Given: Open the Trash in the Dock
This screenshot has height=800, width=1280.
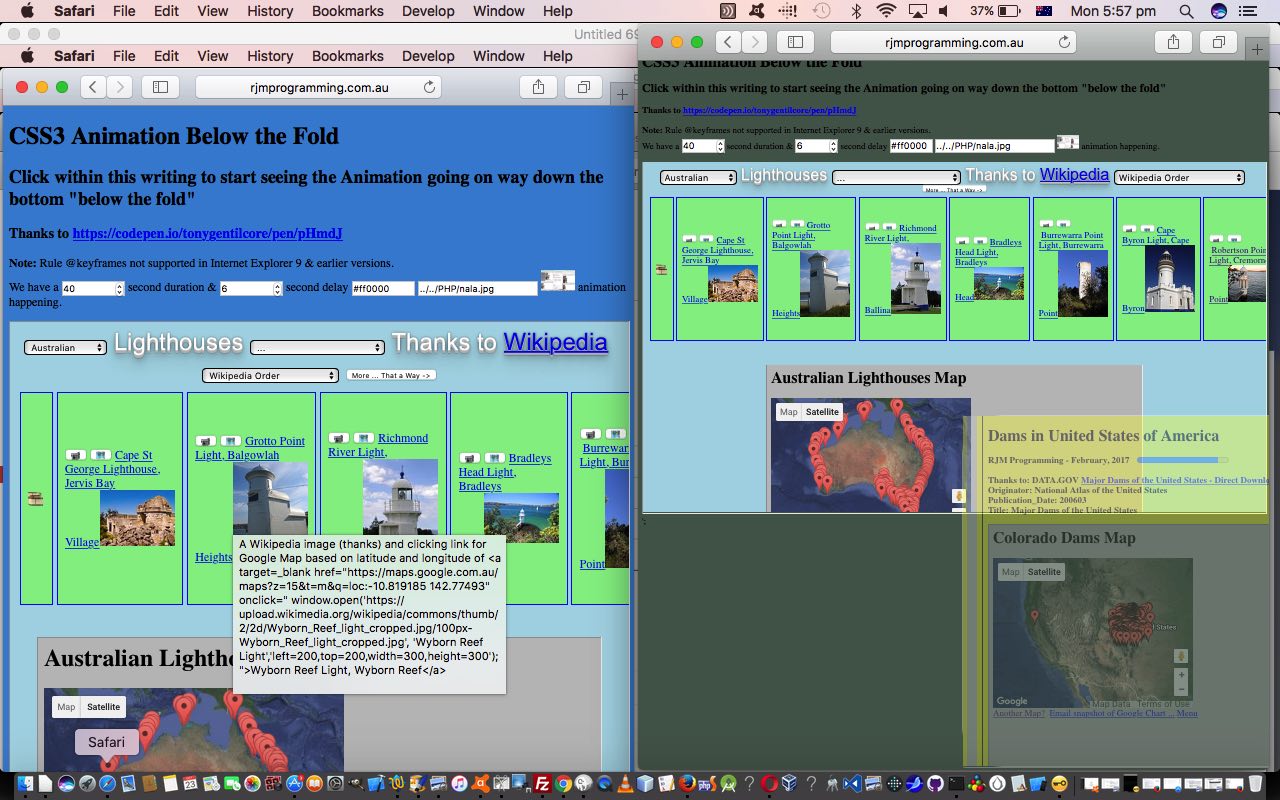Looking at the screenshot, I should (1256, 784).
